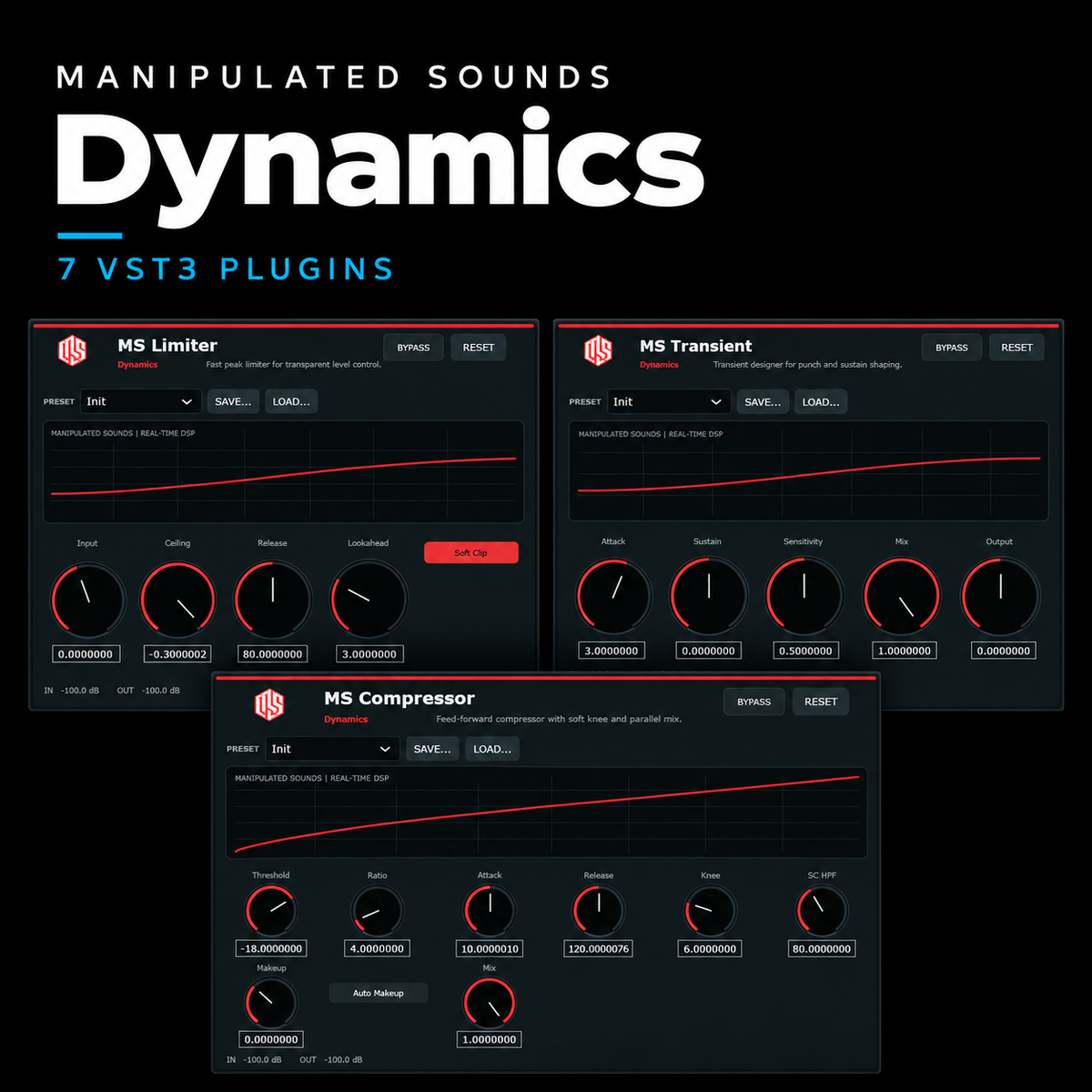Click the Compressor Ratio knob

coord(377,910)
